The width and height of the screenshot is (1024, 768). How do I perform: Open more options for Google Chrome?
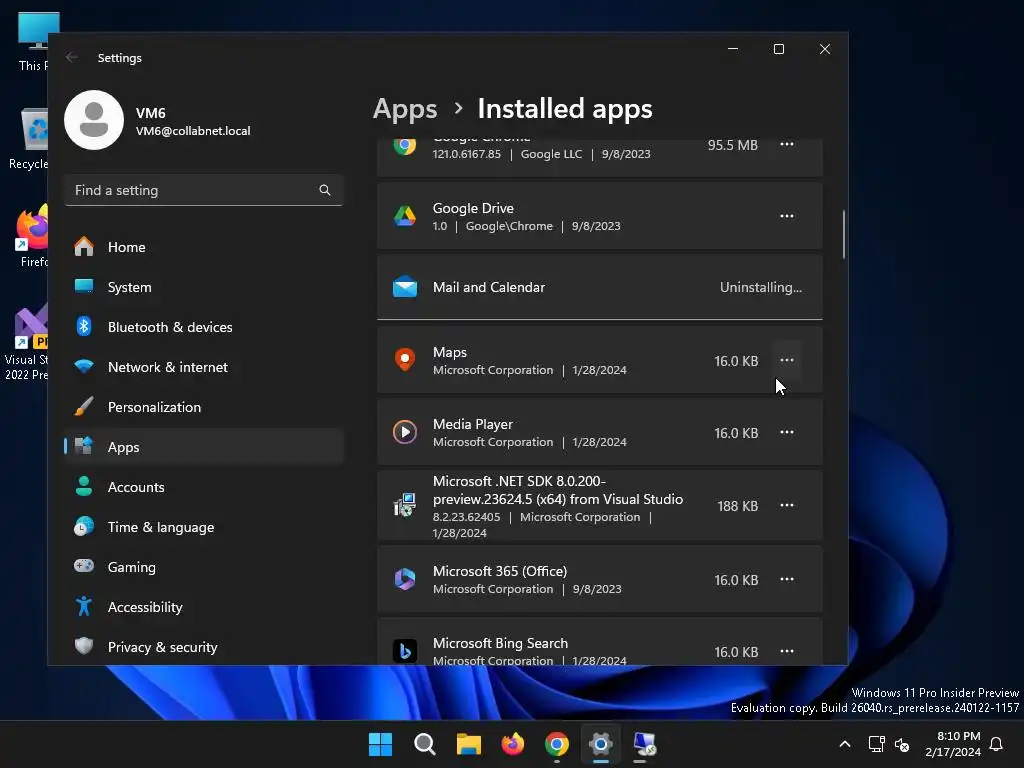[787, 144]
